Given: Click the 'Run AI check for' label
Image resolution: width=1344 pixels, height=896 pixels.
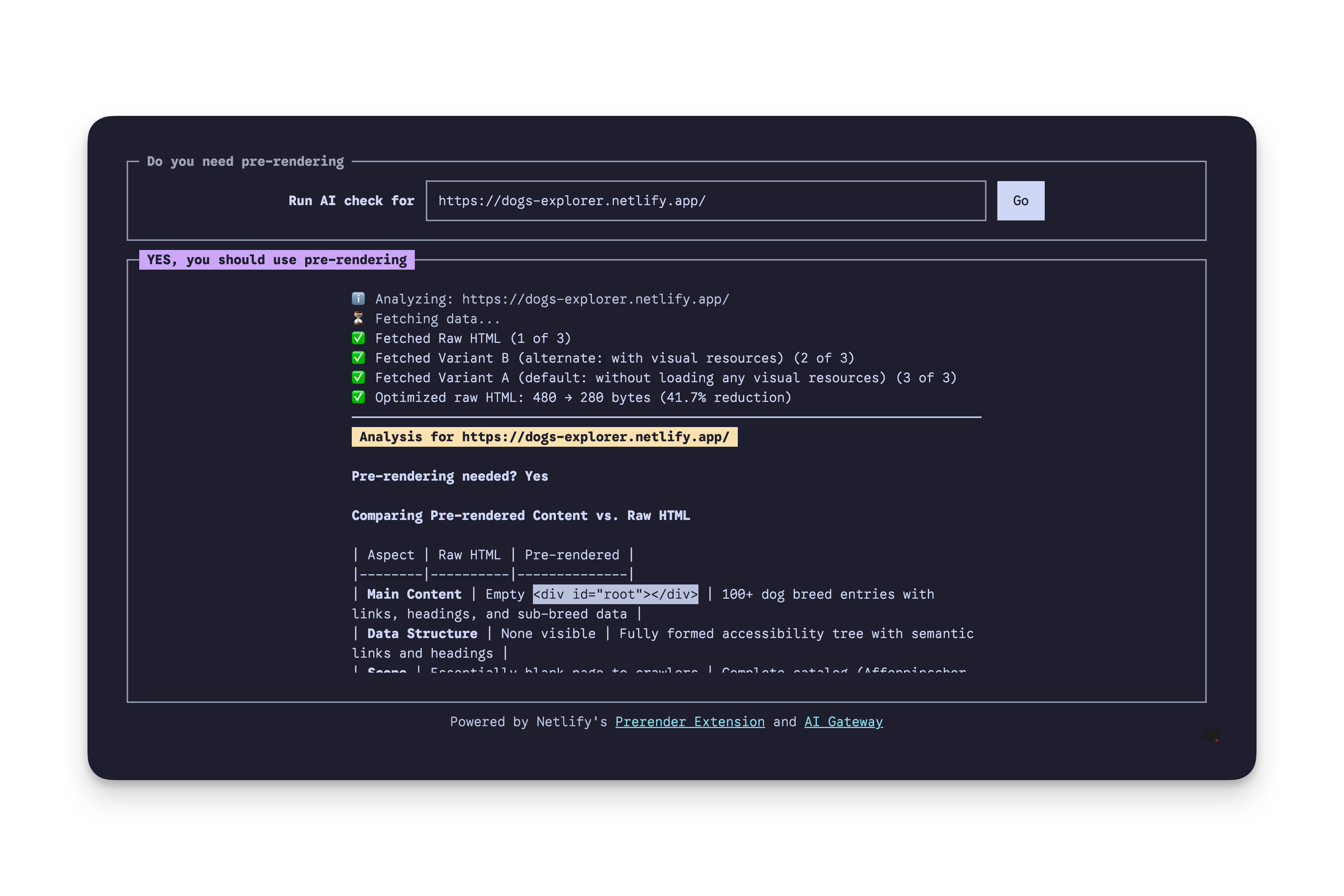Looking at the screenshot, I should tap(351, 200).
